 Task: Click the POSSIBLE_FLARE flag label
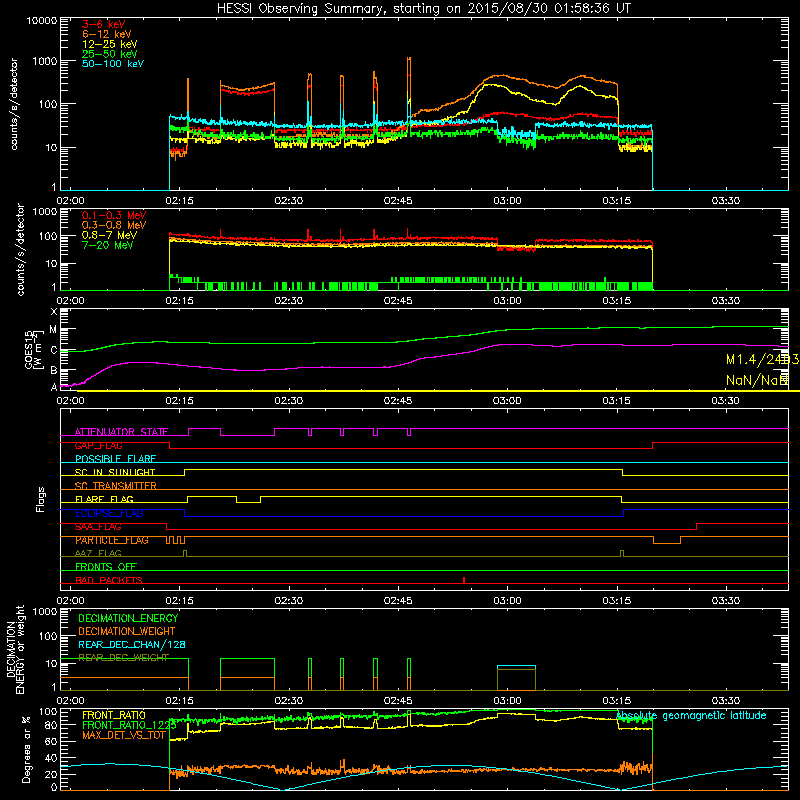point(115,459)
